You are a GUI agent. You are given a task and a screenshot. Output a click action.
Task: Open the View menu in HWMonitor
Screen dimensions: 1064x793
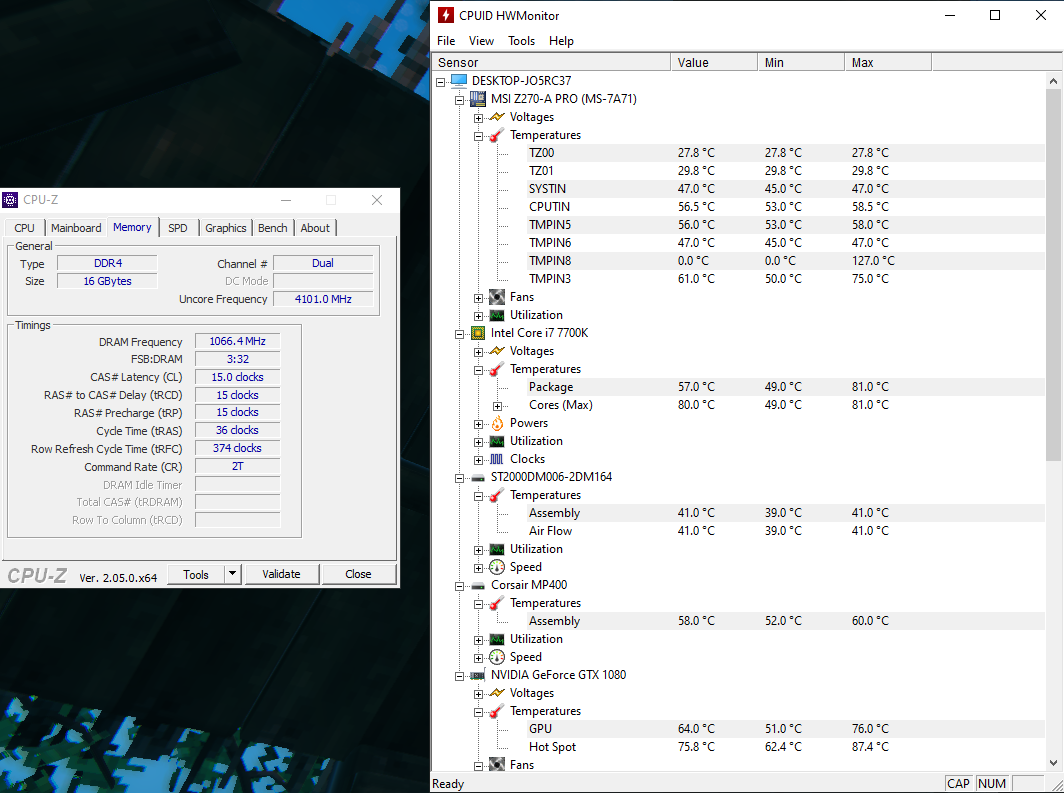coord(481,41)
